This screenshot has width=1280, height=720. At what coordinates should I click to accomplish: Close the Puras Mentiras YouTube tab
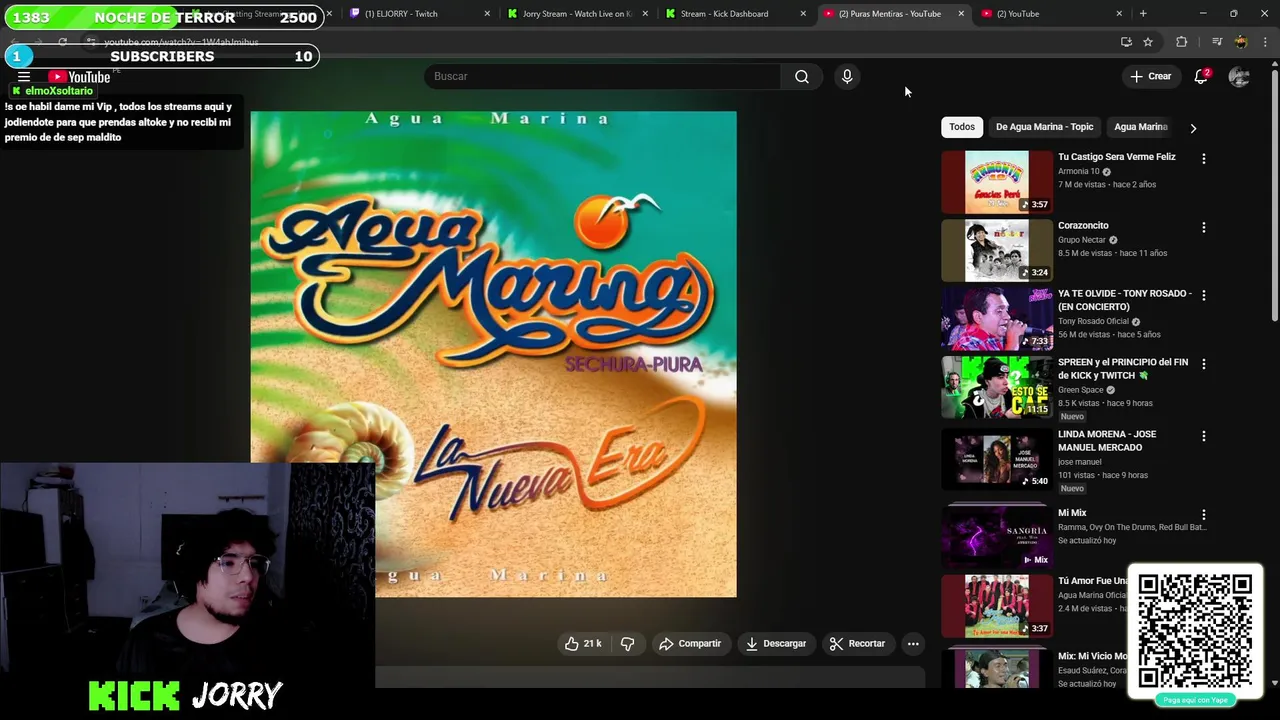[961, 14]
